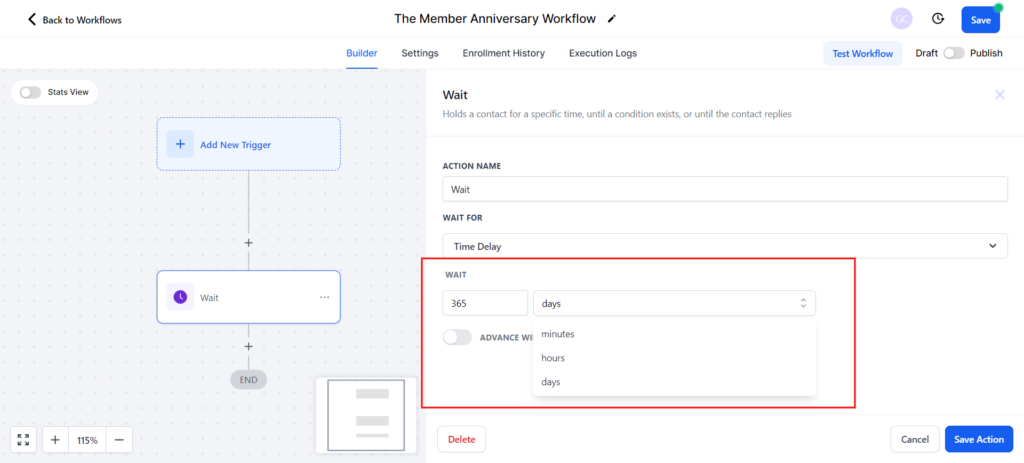Switch to the Execution Logs tab
The height and width of the screenshot is (463, 1024).
pos(602,53)
